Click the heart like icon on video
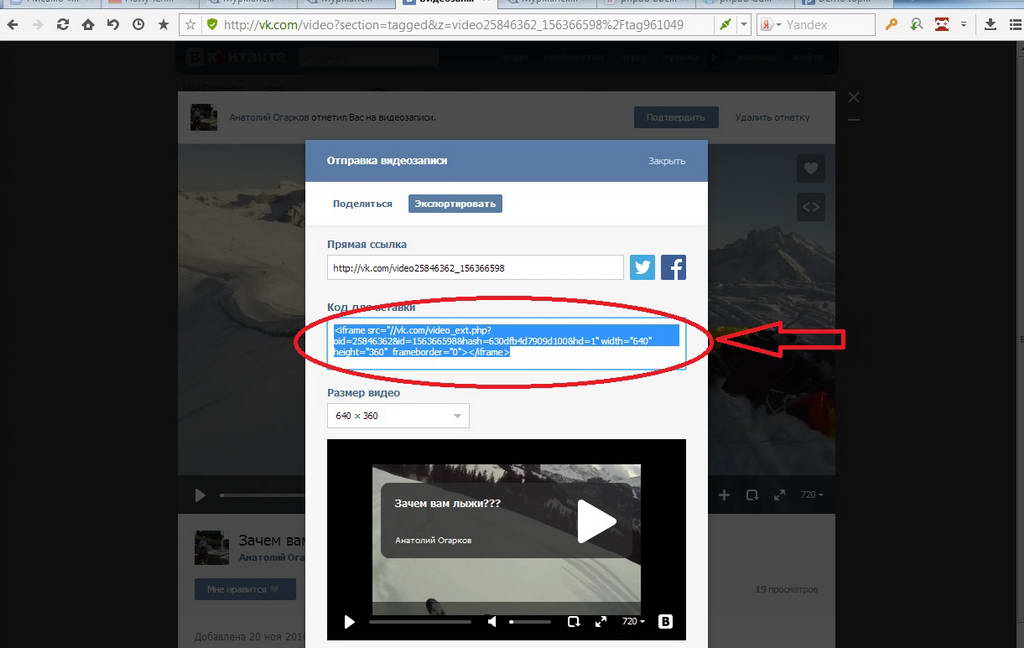Screen dimensions: 1024x648 (x=810, y=168)
